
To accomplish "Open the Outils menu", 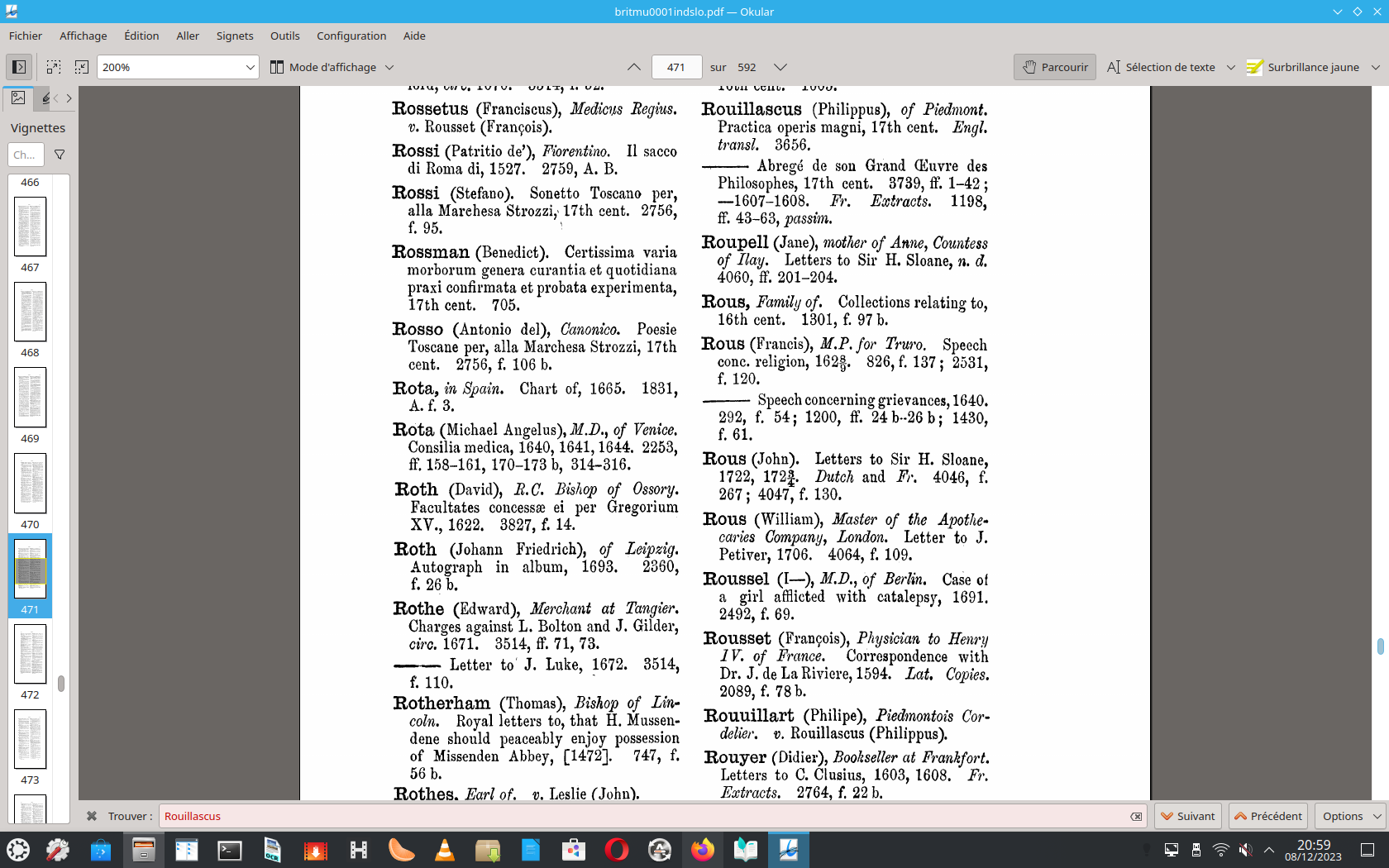I will click(x=285, y=36).
